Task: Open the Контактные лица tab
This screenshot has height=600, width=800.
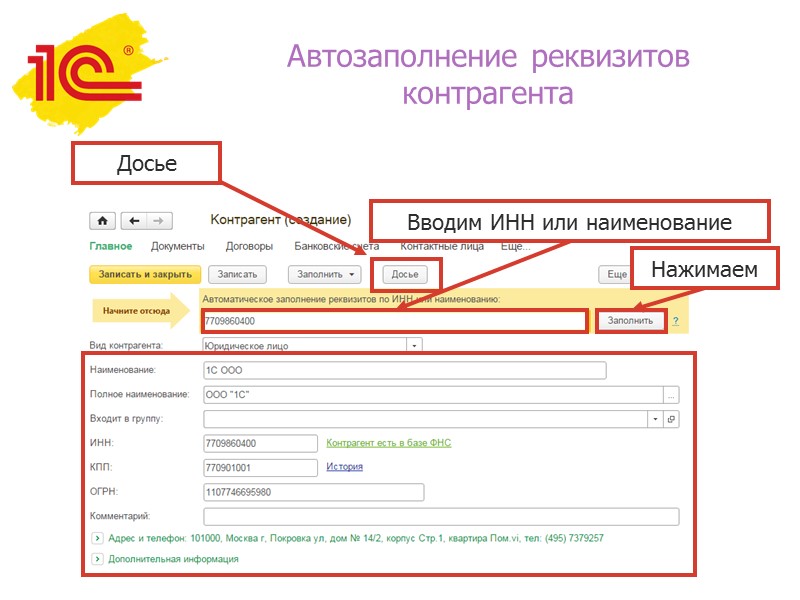Action: pyautogui.click(x=442, y=246)
